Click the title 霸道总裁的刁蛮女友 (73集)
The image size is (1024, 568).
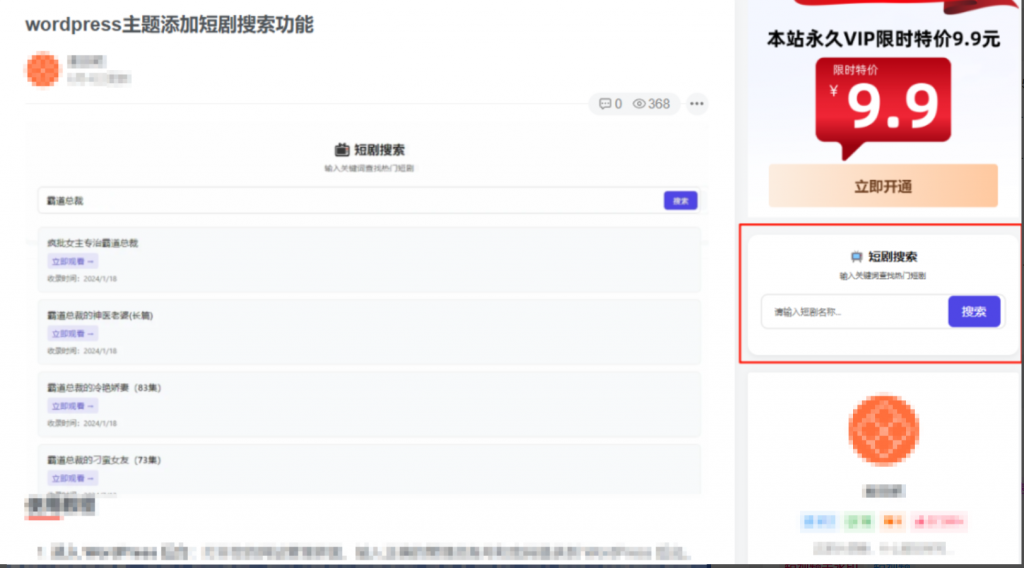click(104, 460)
